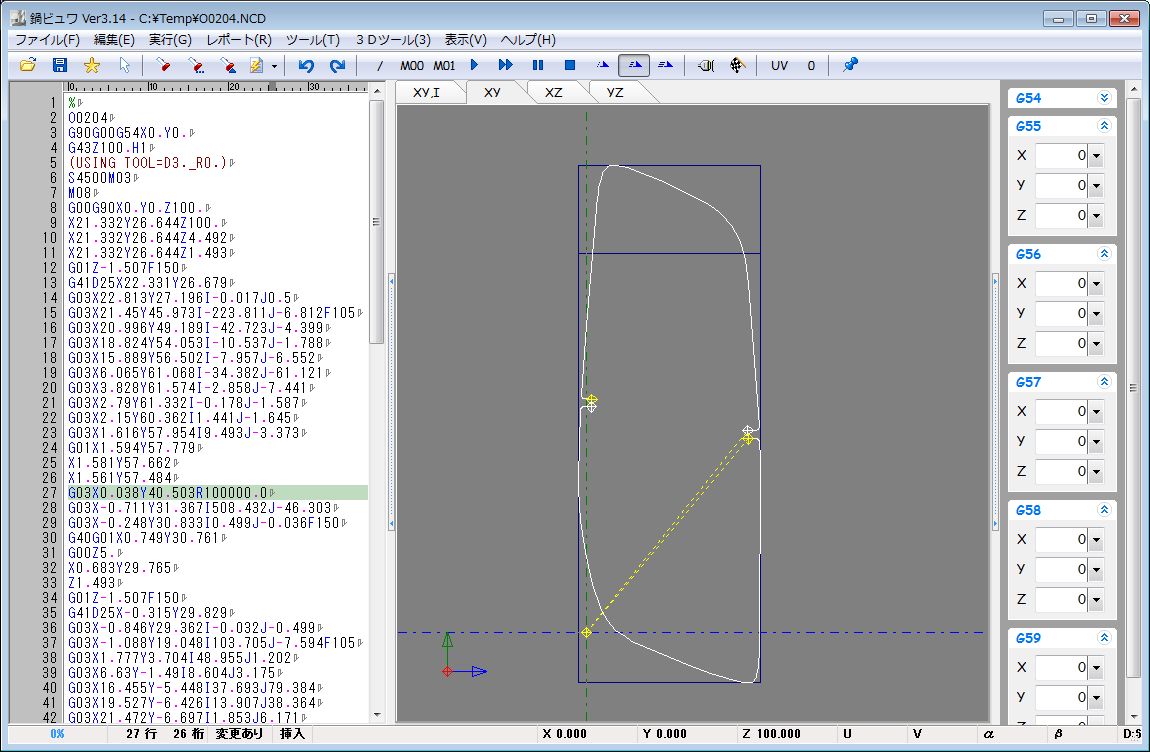1150x752 pixels.
Task: Click the first red marker tool icon
Action: pos(163,65)
